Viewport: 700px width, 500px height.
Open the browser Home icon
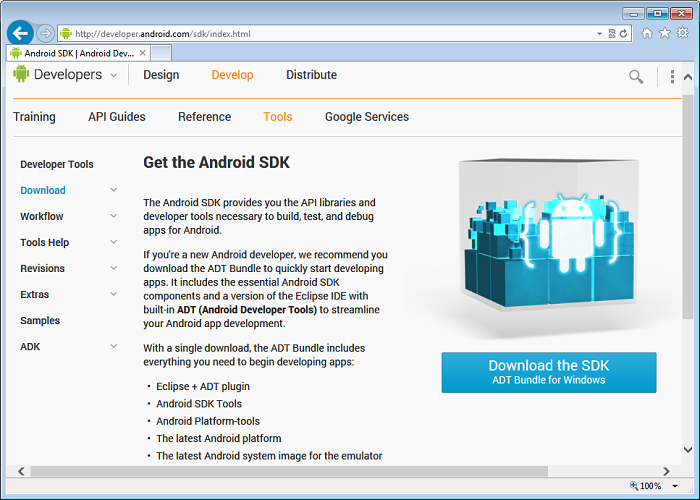tap(647, 33)
